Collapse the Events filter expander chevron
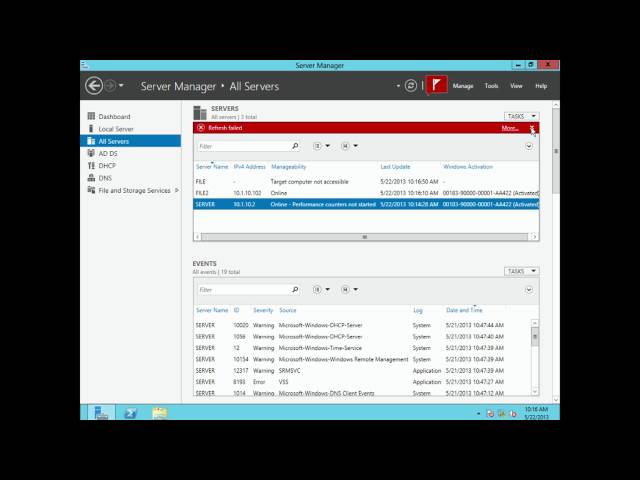 tap(529, 290)
